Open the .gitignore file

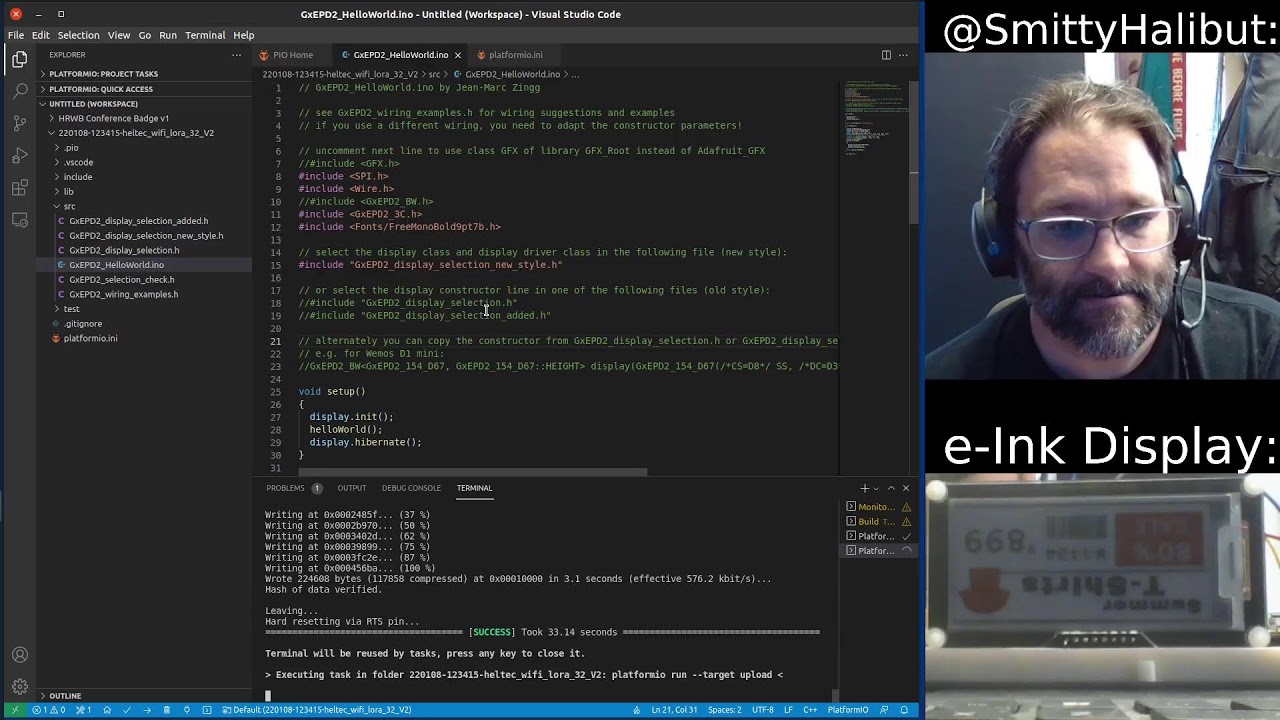83,324
